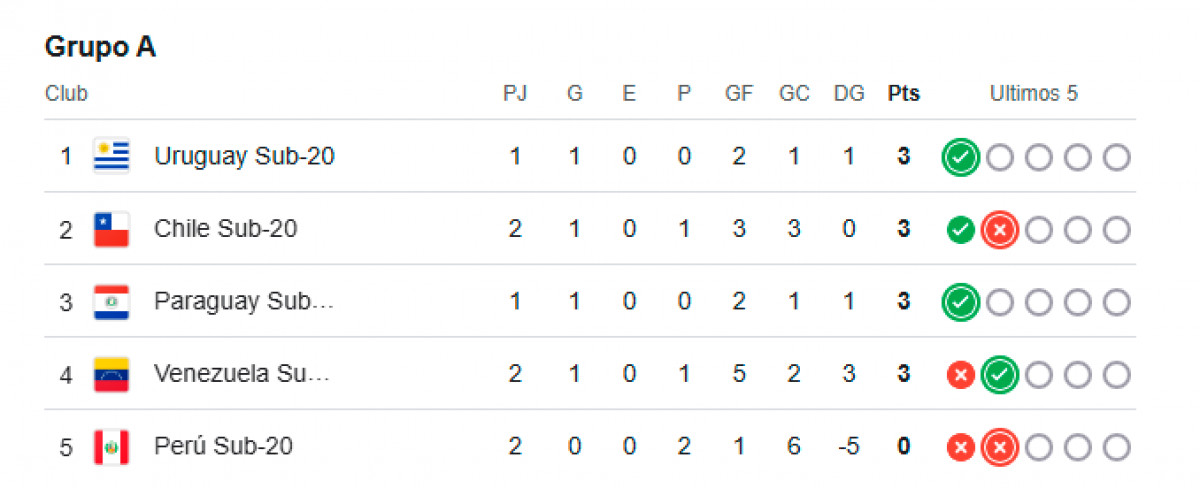Click the Perú flag icon

[x=111, y=446]
